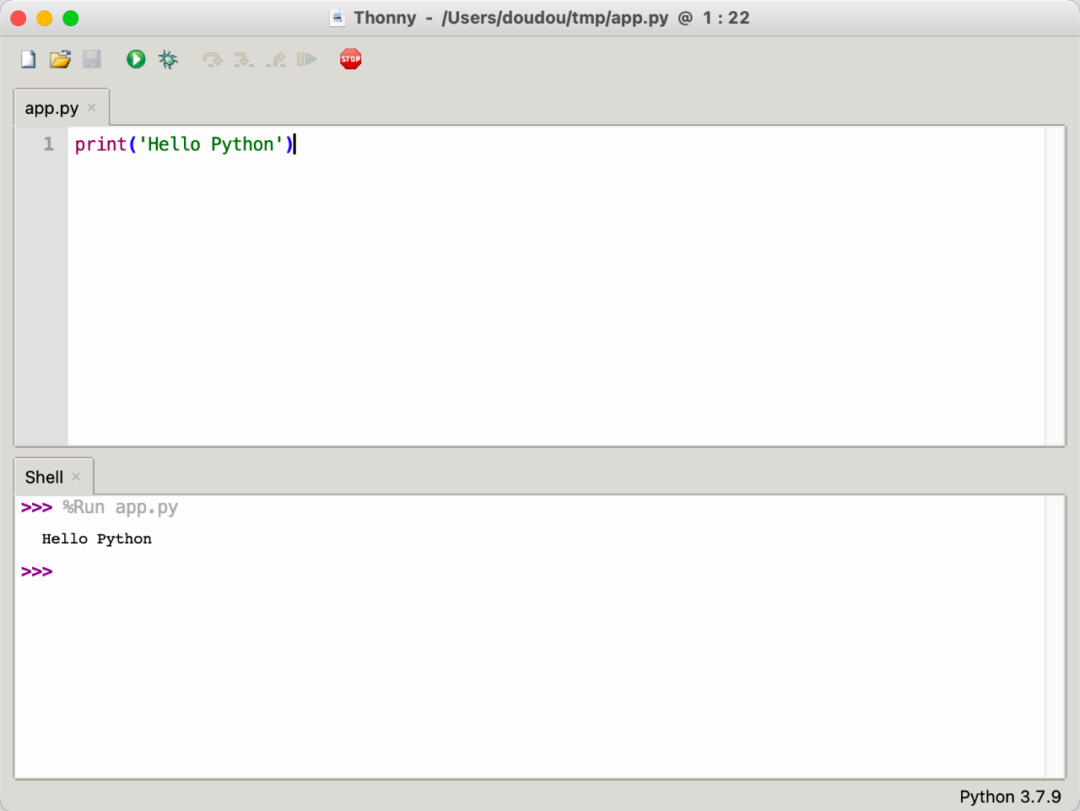Click line number 1 in the gutter
This screenshot has height=811, width=1080.
coord(47,145)
